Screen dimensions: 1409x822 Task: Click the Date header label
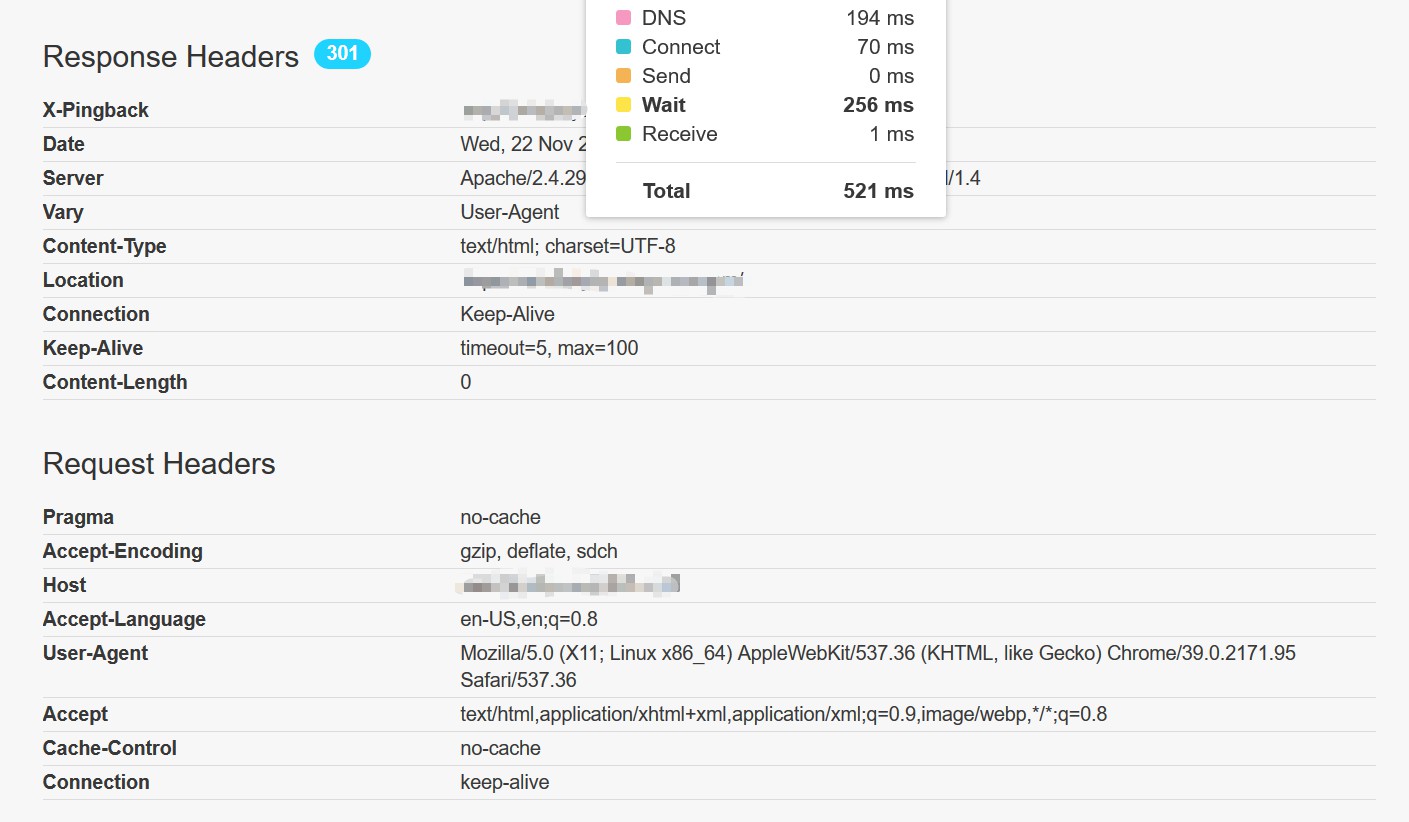click(64, 144)
